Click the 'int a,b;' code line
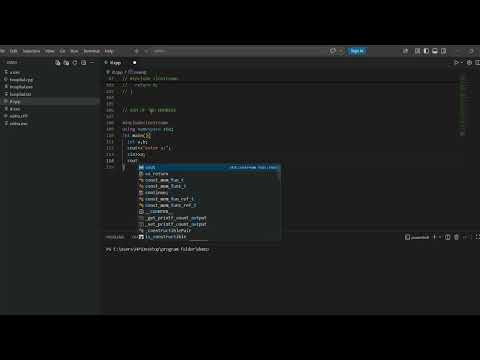 (x=137, y=142)
